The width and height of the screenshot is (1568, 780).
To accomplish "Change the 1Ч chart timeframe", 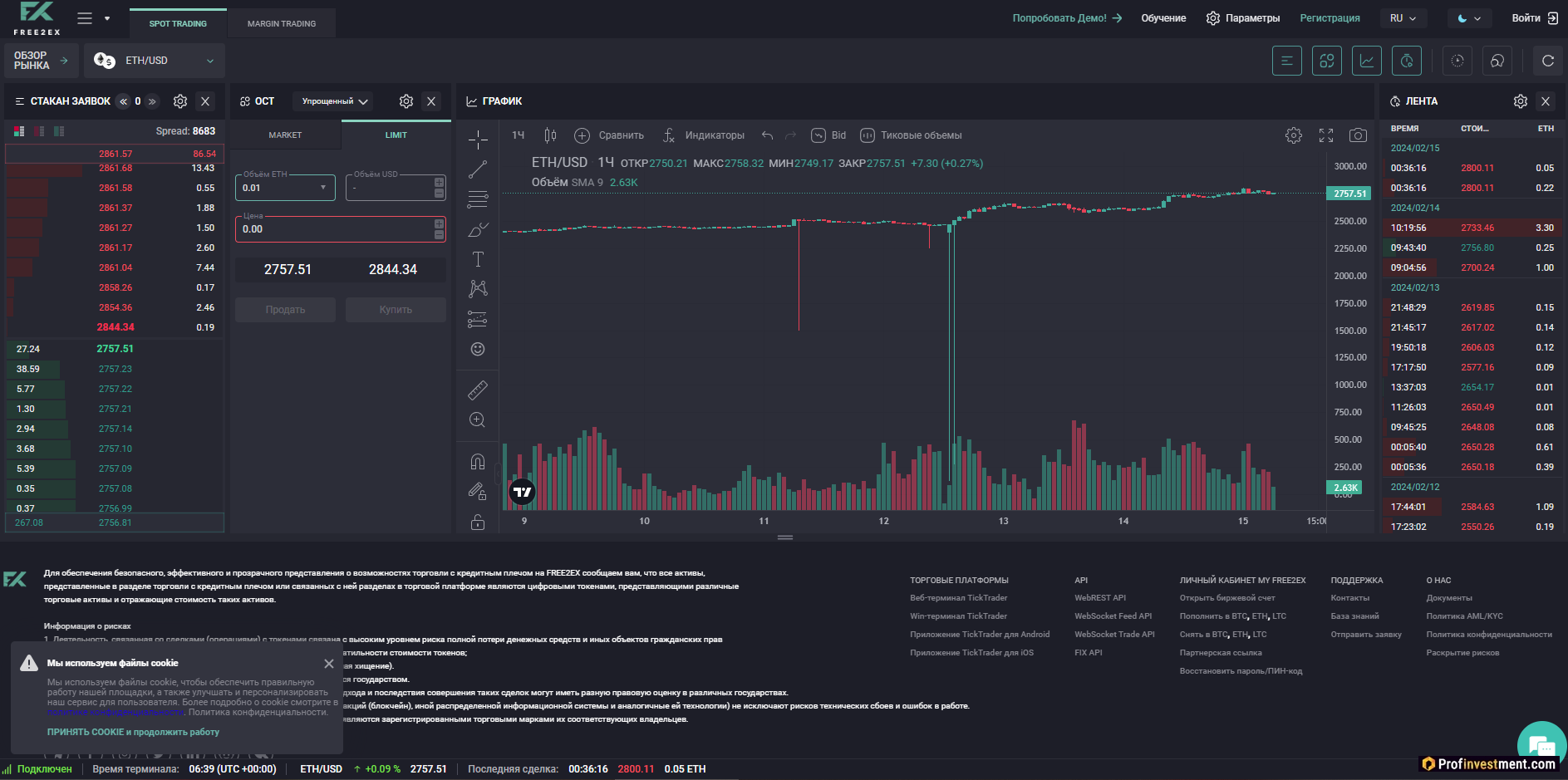I will pos(519,135).
